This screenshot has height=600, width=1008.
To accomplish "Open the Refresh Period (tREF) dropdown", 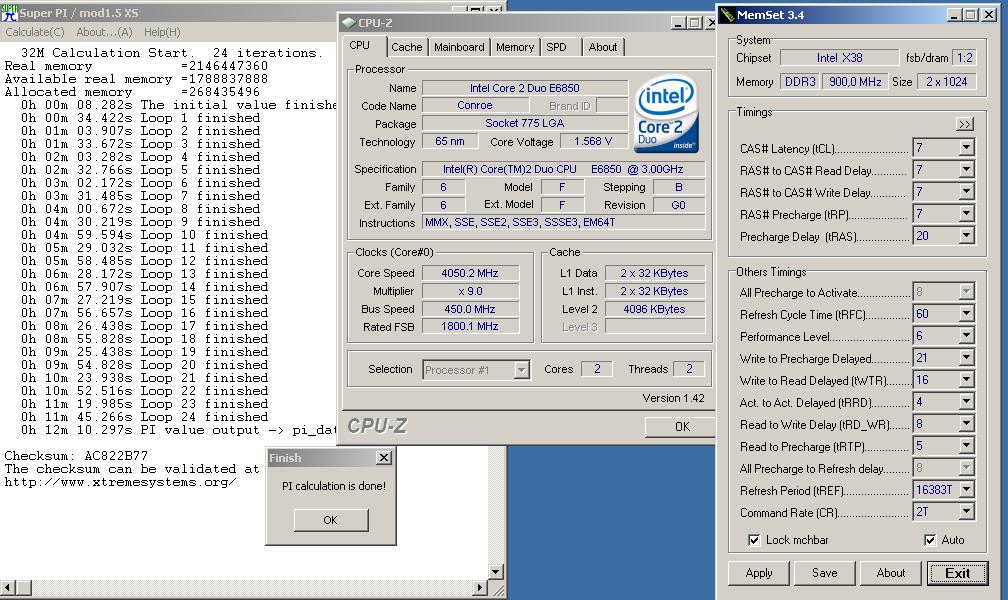I will pyautogui.click(x=966, y=490).
